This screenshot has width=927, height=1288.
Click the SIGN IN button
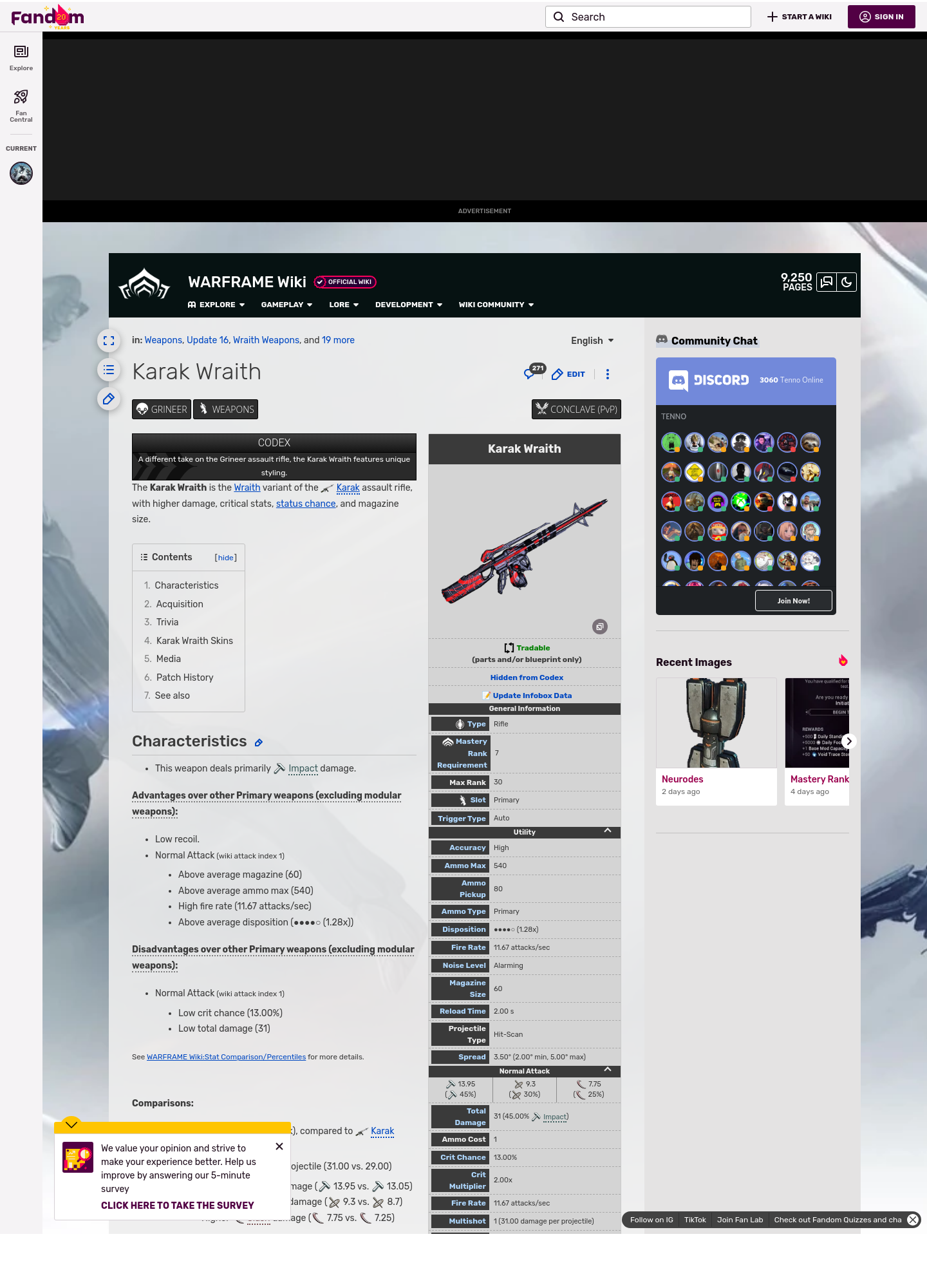coord(881,17)
